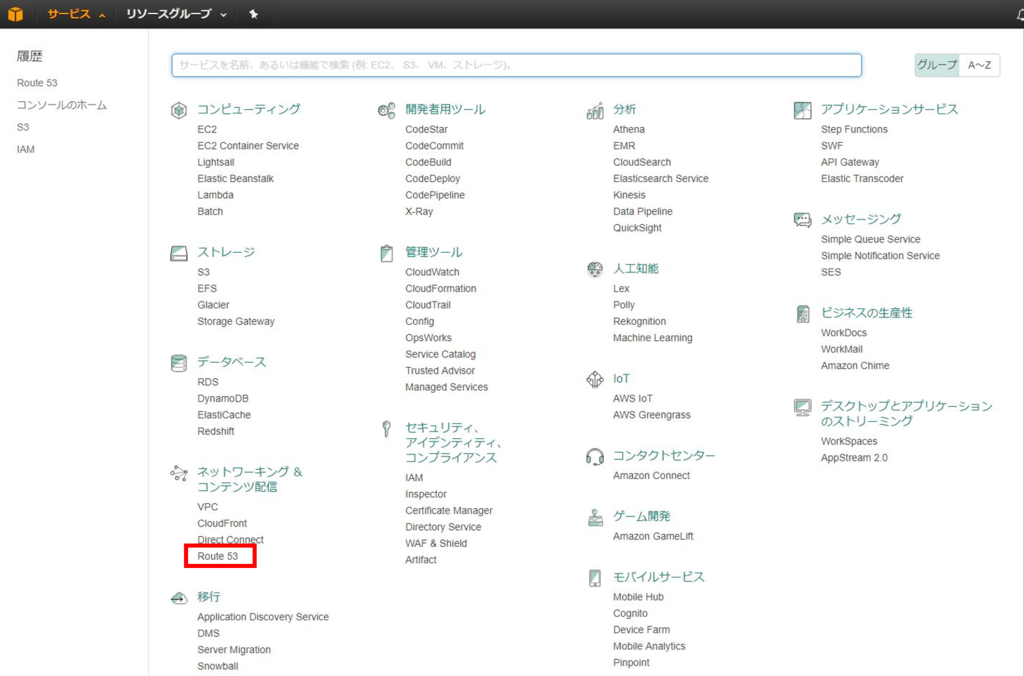Open AppStream 2.0
Image resolution: width=1024 pixels, height=676 pixels.
click(x=854, y=458)
